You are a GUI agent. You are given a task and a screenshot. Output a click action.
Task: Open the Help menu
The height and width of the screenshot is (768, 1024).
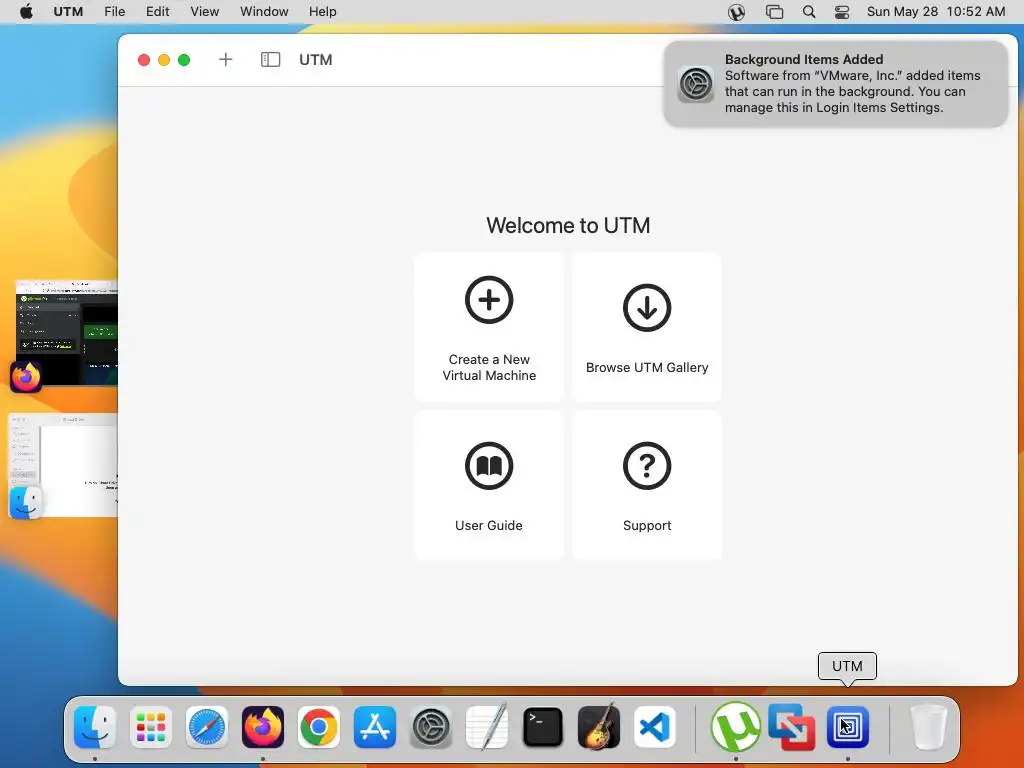[x=323, y=12]
